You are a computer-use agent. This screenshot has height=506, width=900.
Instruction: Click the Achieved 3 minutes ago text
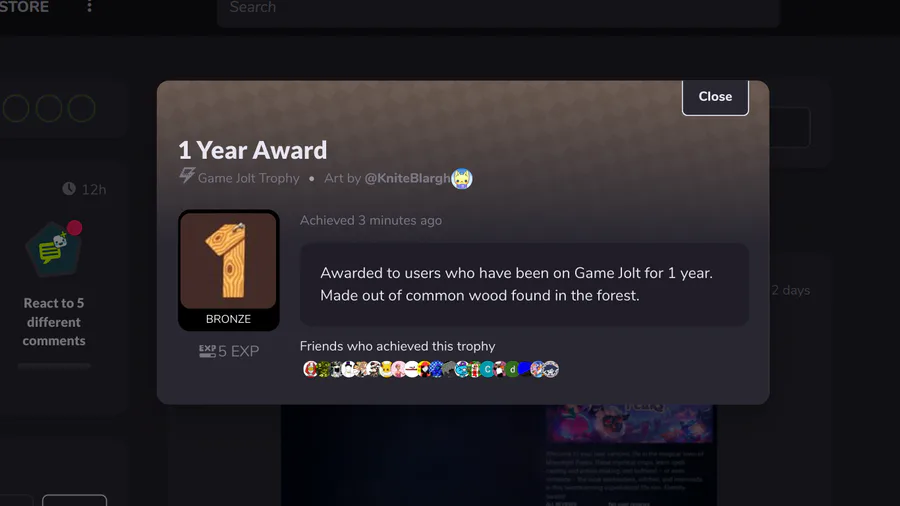click(371, 220)
